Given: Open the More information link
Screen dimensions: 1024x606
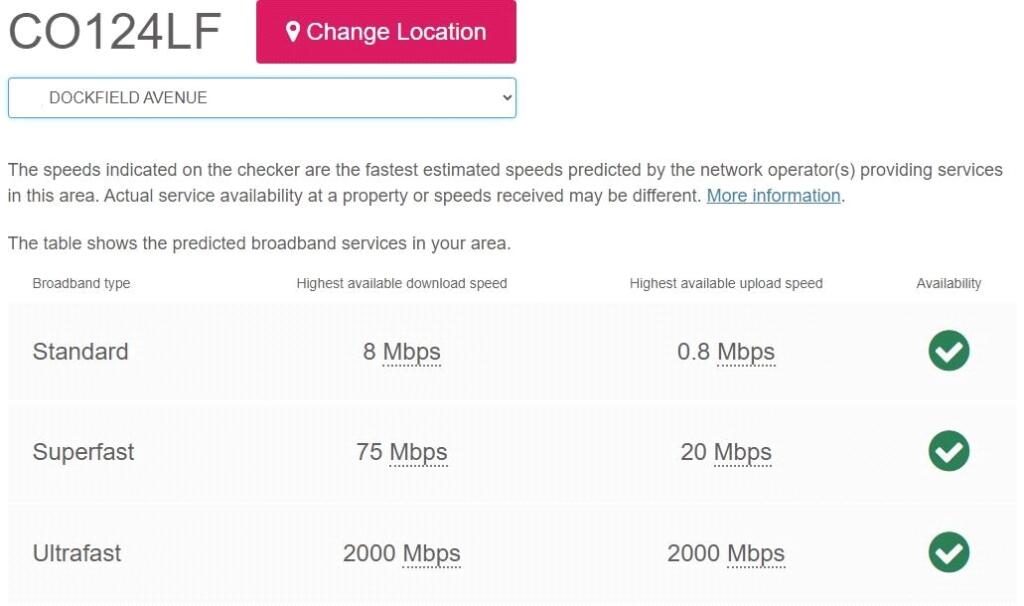Looking at the screenshot, I should coord(772,195).
